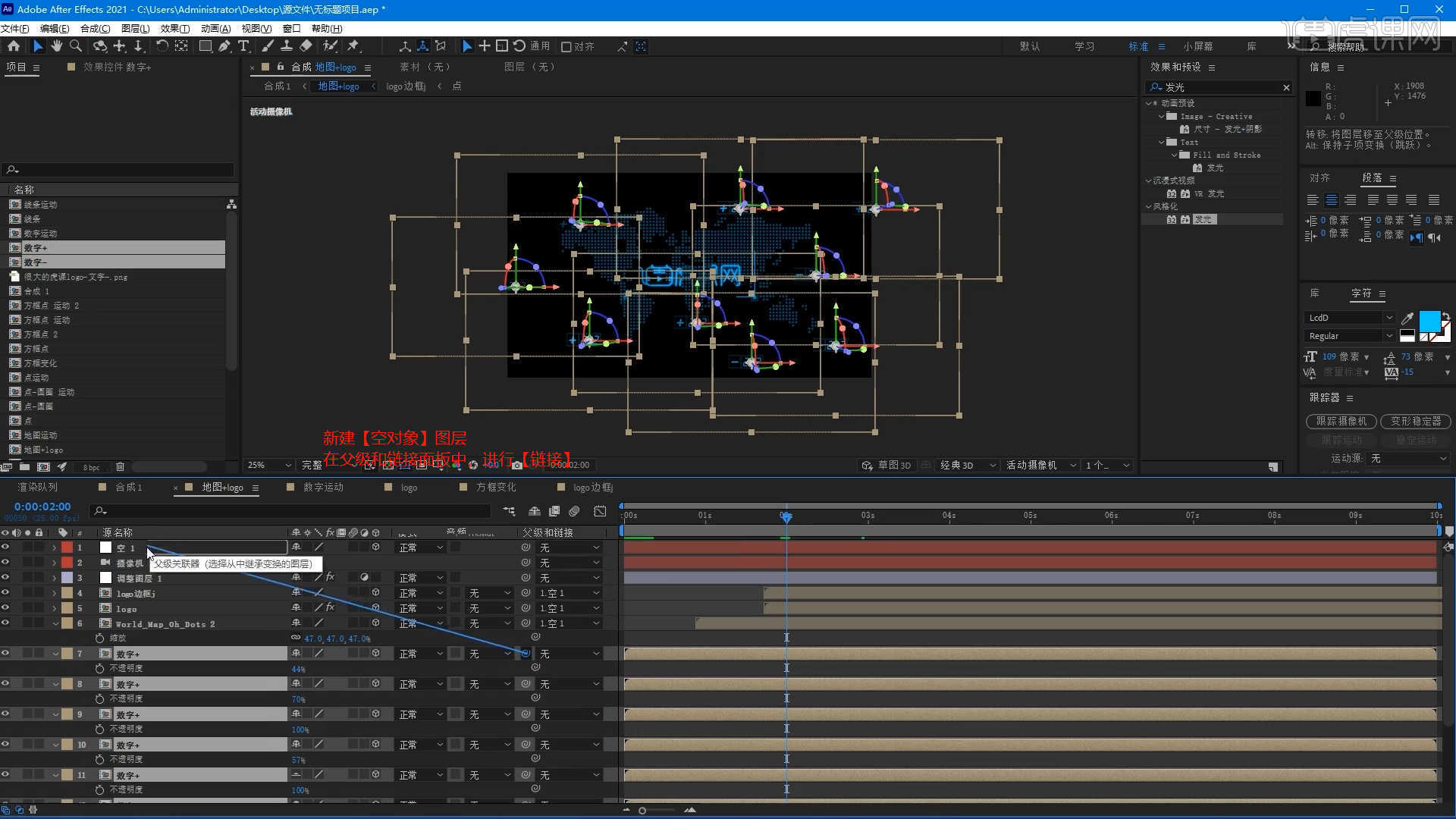
Task: Collapse the World_Map_Oh_Dots 2 layer properties
Action: [x=55, y=623]
